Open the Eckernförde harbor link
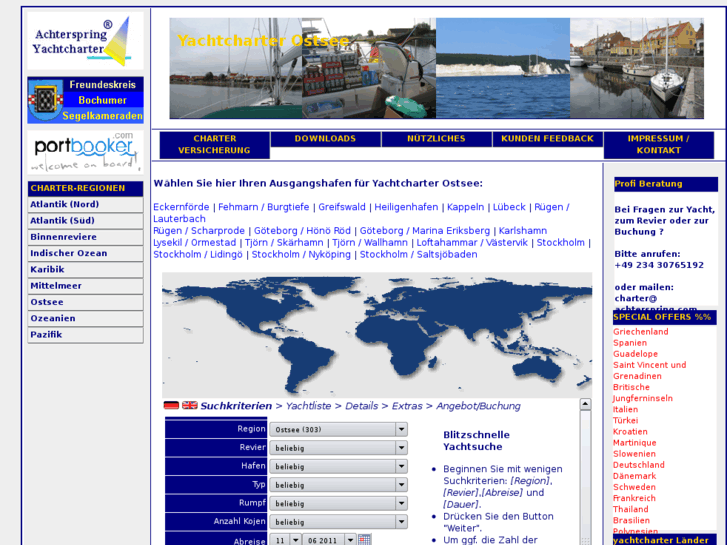 tap(181, 207)
